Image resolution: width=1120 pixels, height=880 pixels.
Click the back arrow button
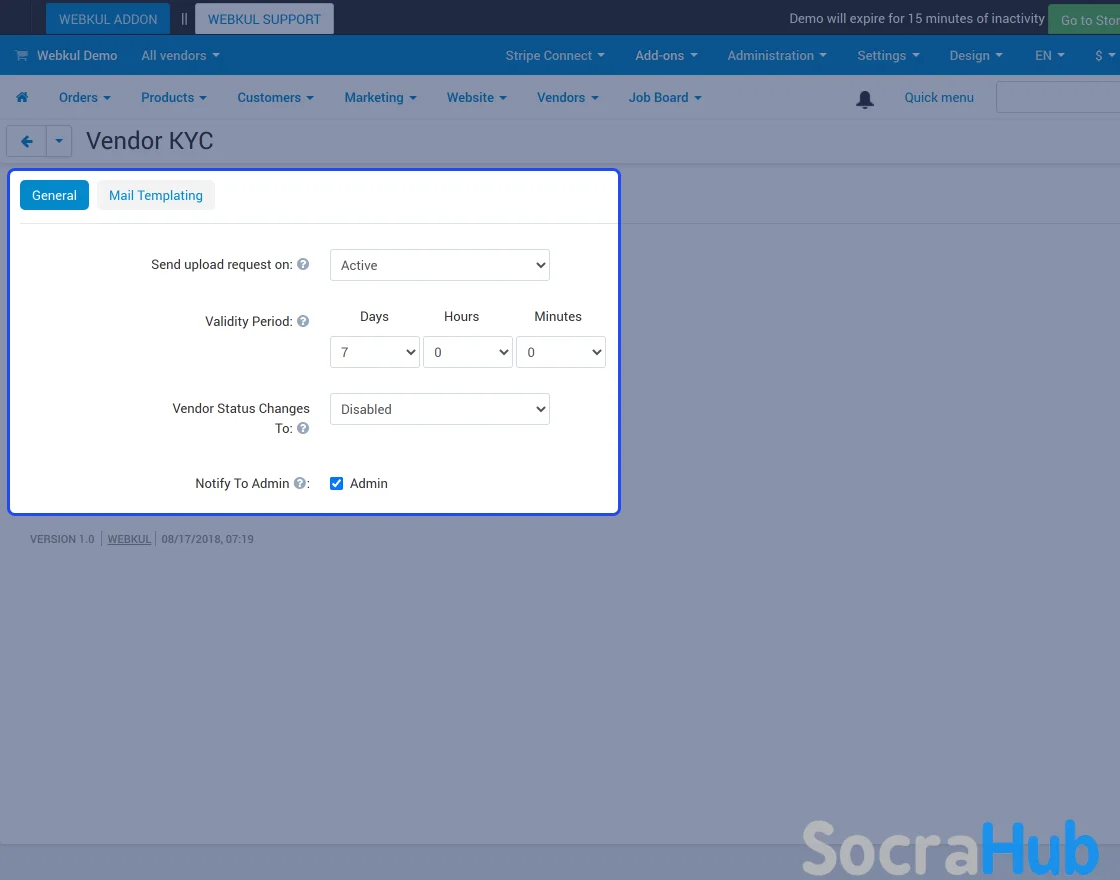[x=27, y=142]
